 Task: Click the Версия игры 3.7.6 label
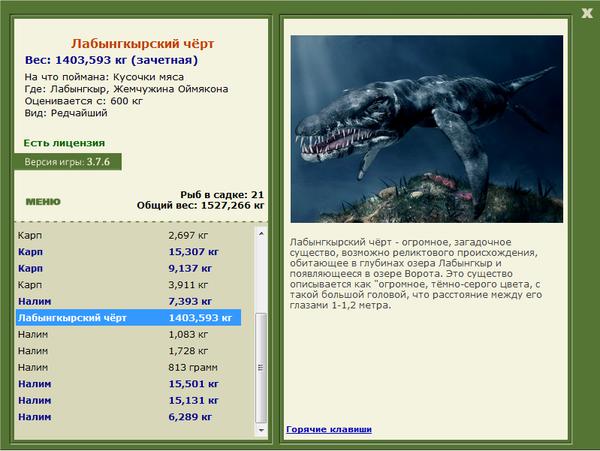click(67, 162)
